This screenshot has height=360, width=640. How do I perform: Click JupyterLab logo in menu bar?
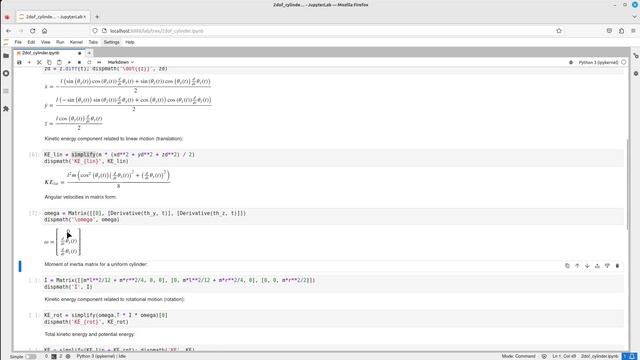[6, 42]
